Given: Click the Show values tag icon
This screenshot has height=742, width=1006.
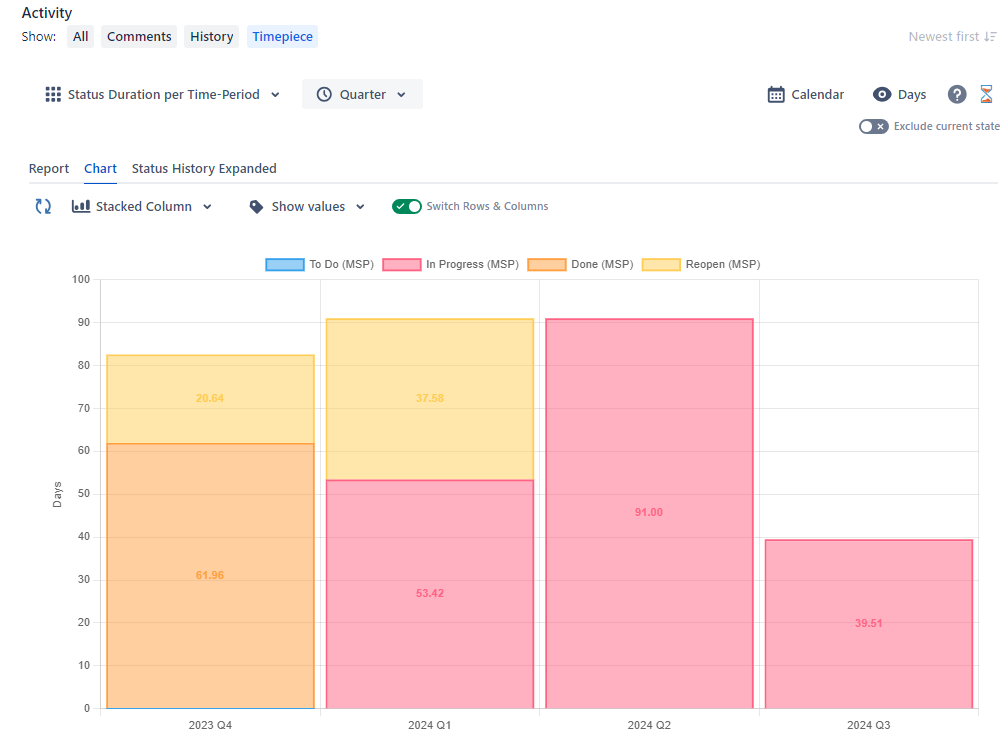Looking at the screenshot, I should (x=258, y=206).
